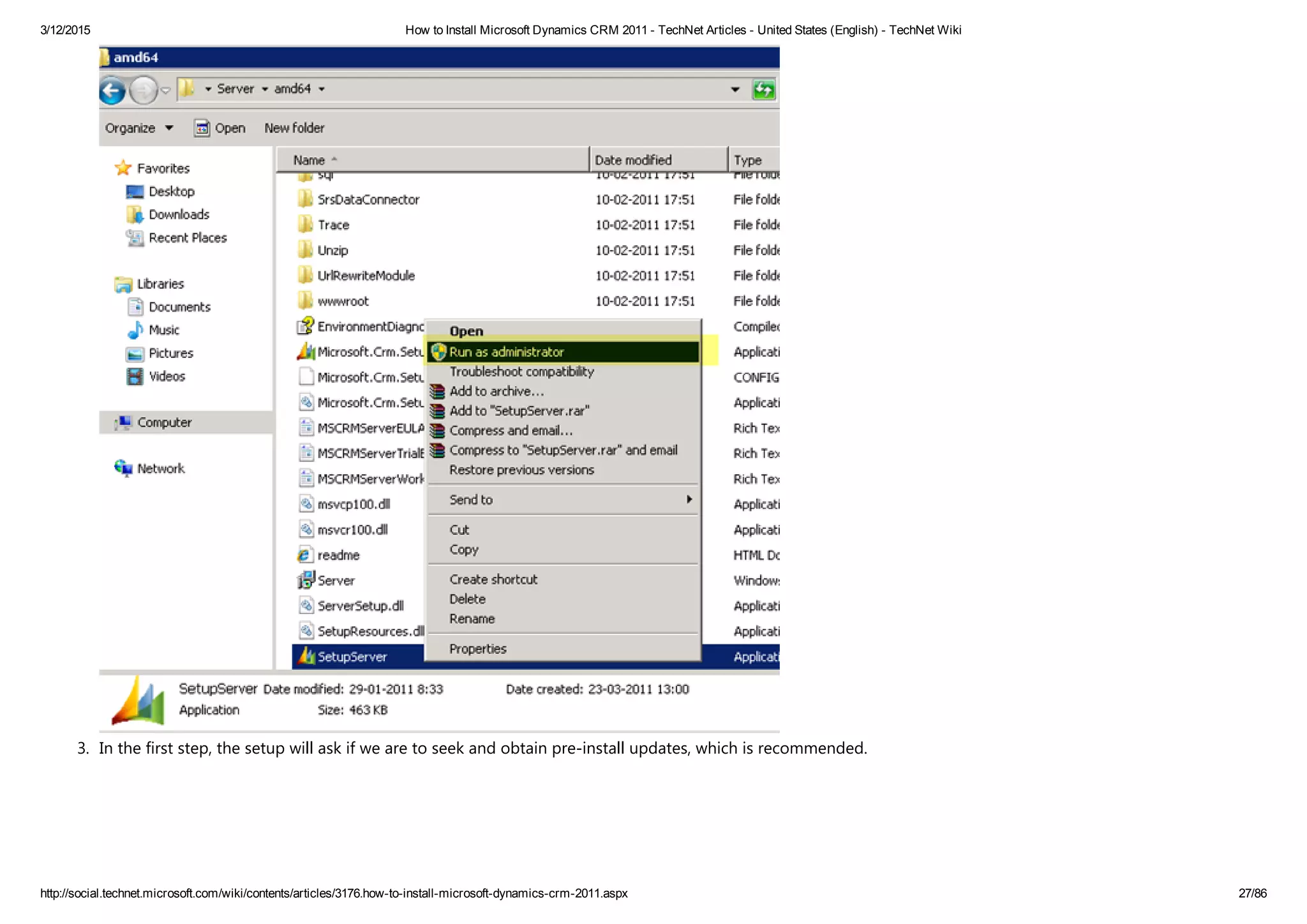Image resolution: width=1307 pixels, height=924 pixels.
Task: Expand the dropdown arrow before Server breadcrumb
Action: [x=208, y=89]
